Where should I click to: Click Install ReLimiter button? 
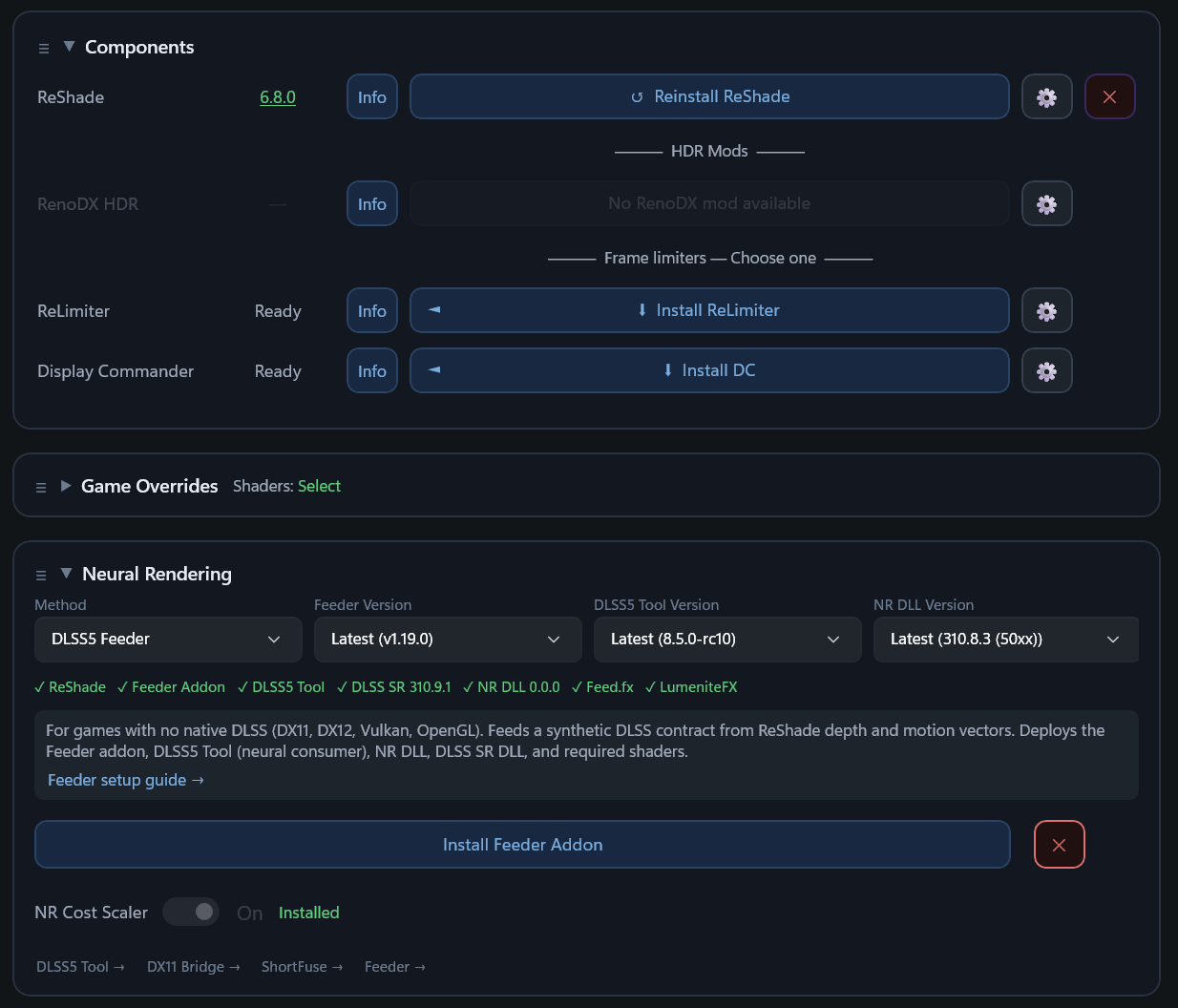coord(709,310)
